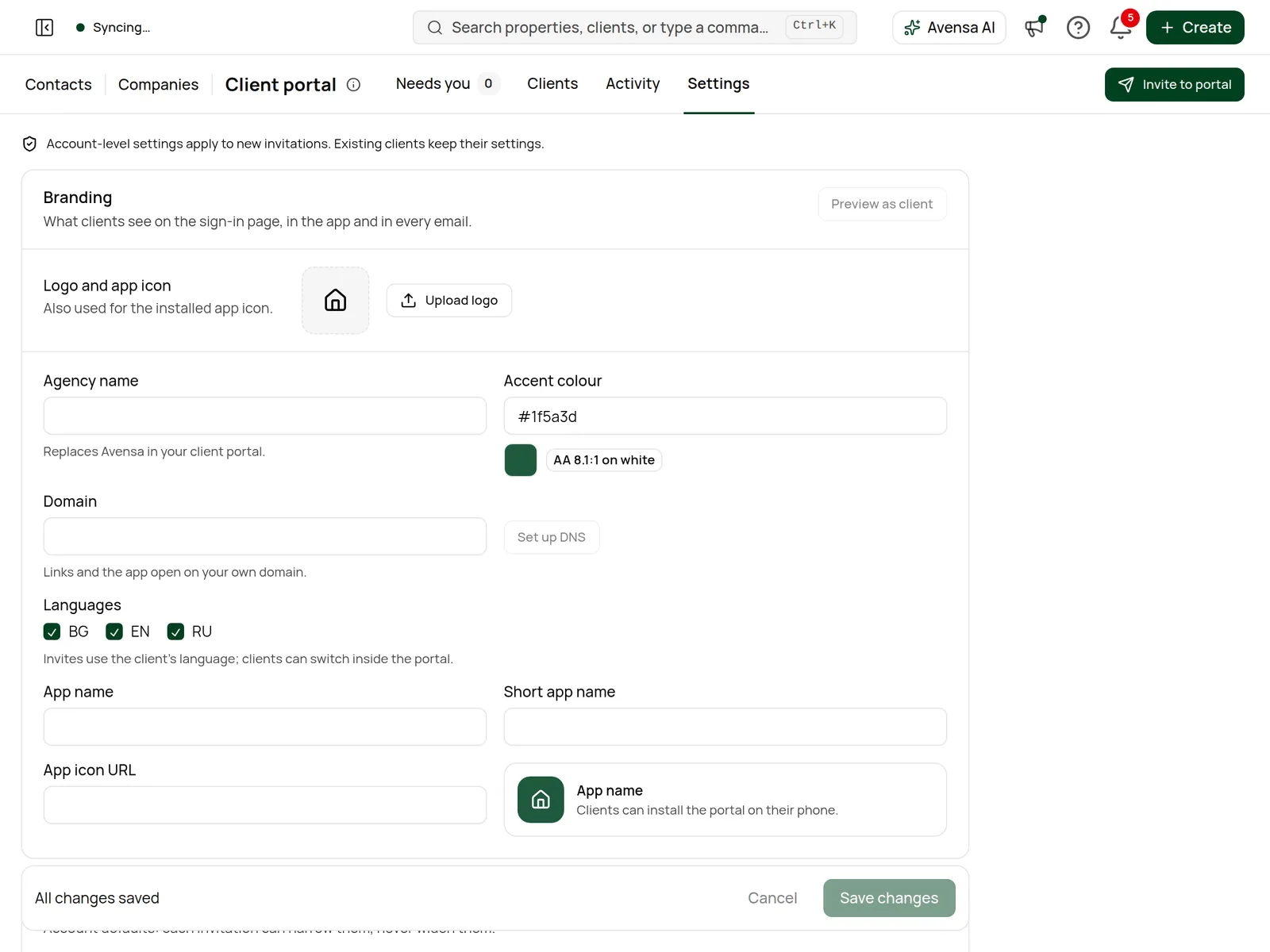The image size is (1270, 952).
Task: Click the Syncing status indicator
Action: pos(113,28)
